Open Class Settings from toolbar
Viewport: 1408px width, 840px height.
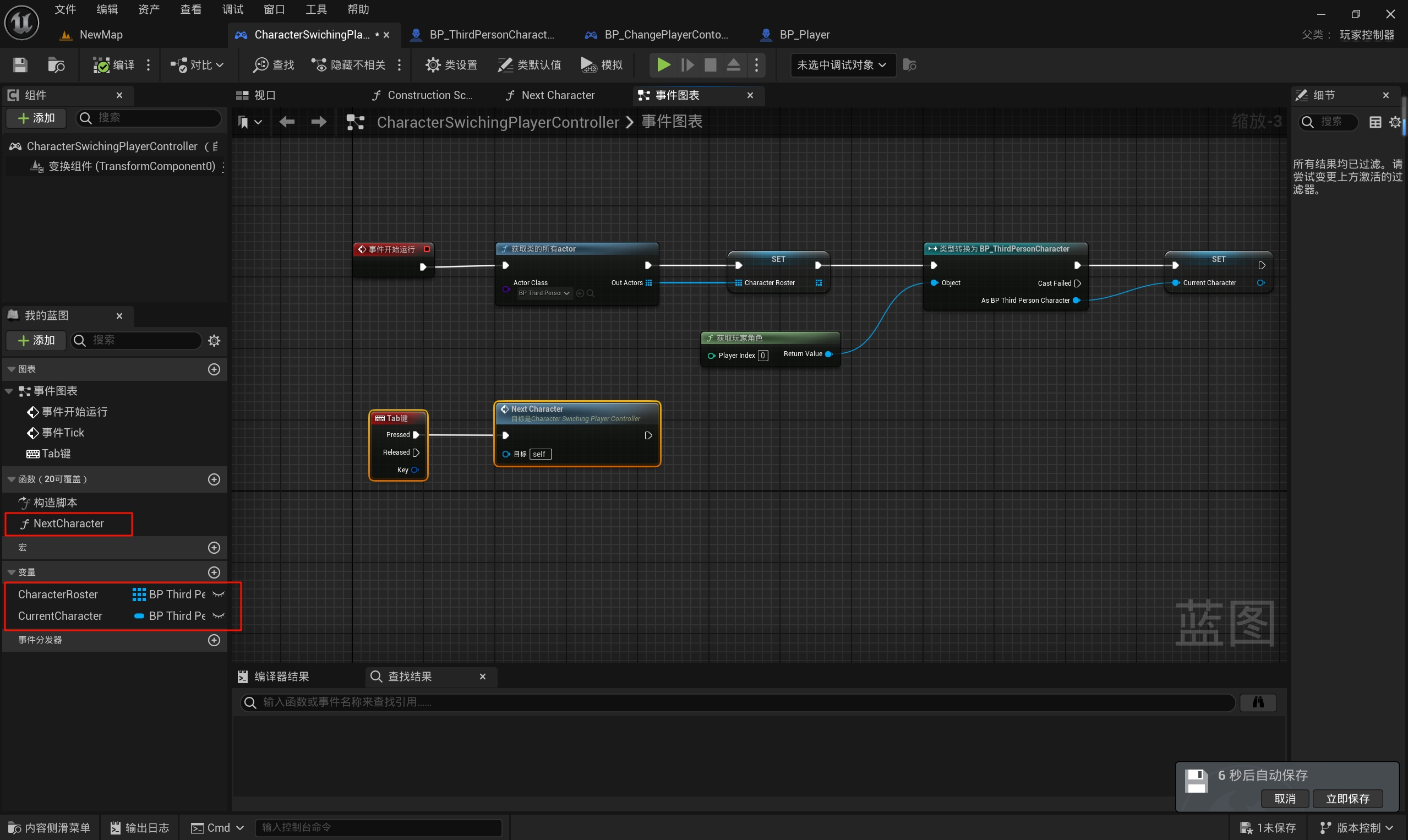point(451,65)
